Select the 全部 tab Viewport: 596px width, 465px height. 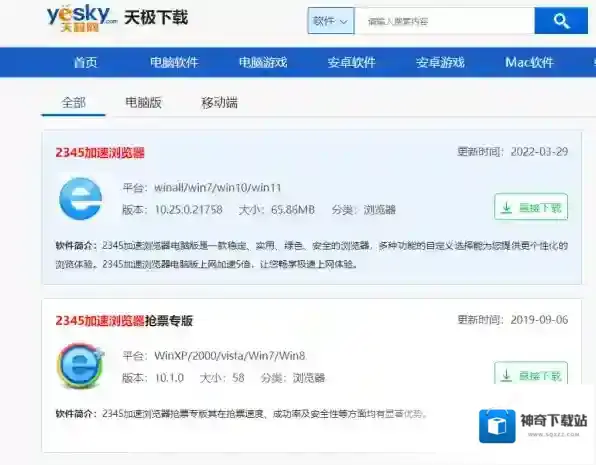click(x=73, y=103)
